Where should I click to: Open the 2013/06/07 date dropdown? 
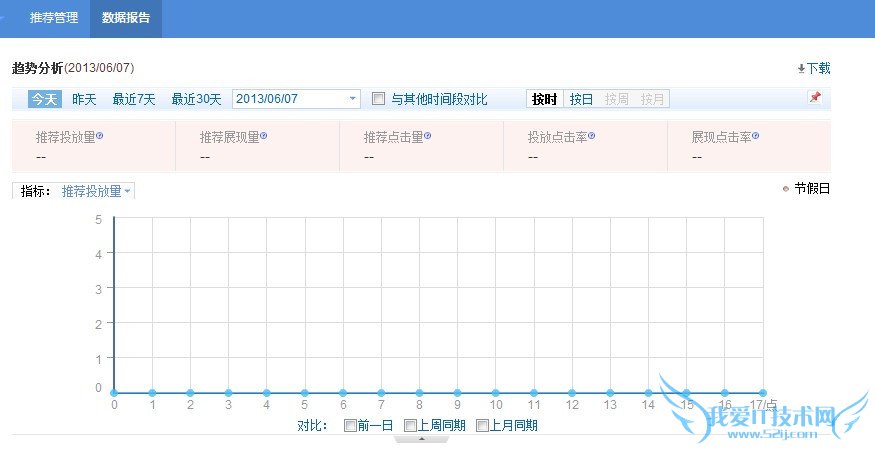[296, 99]
